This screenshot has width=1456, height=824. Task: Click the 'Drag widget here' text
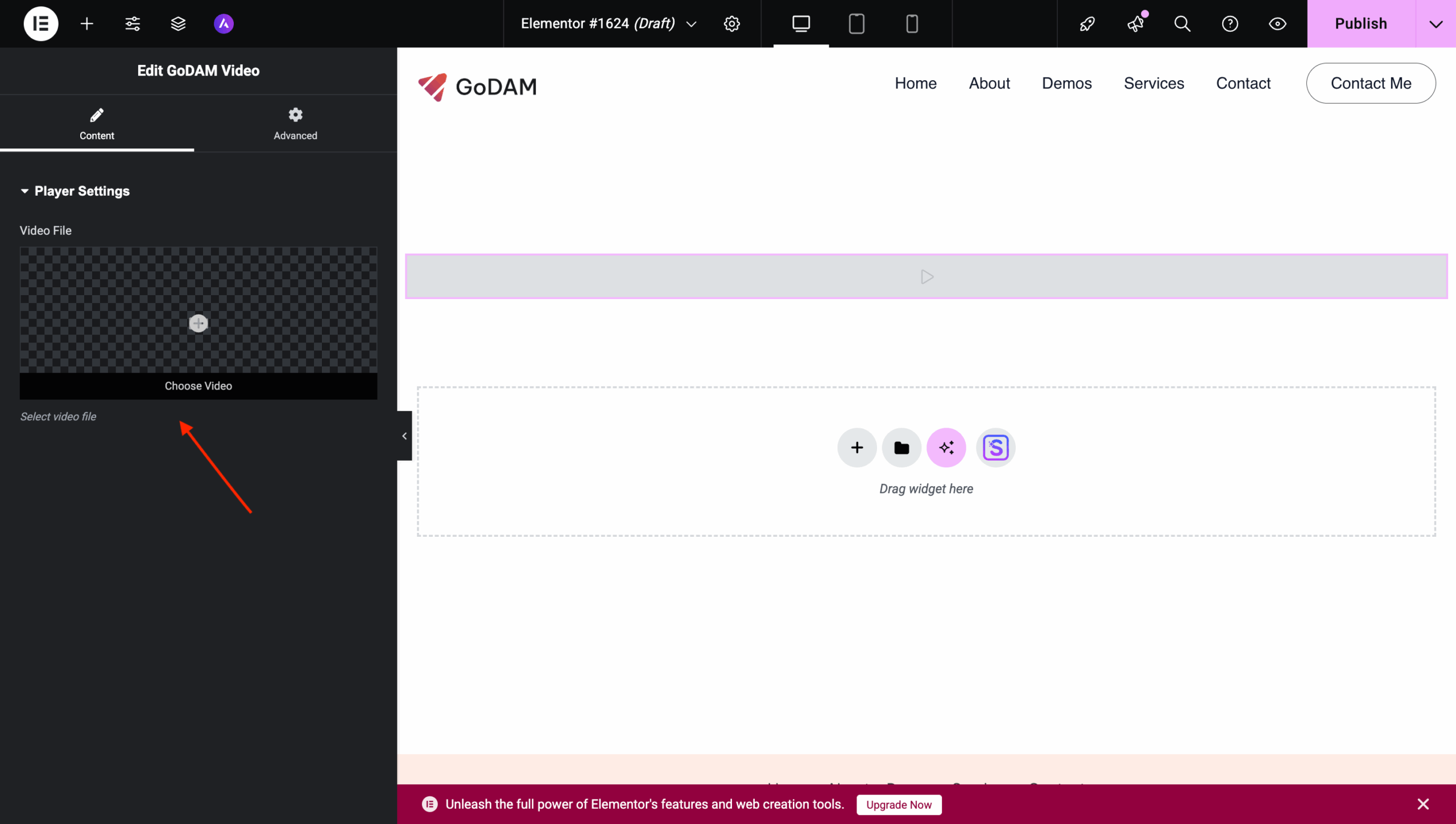[926, 489]
